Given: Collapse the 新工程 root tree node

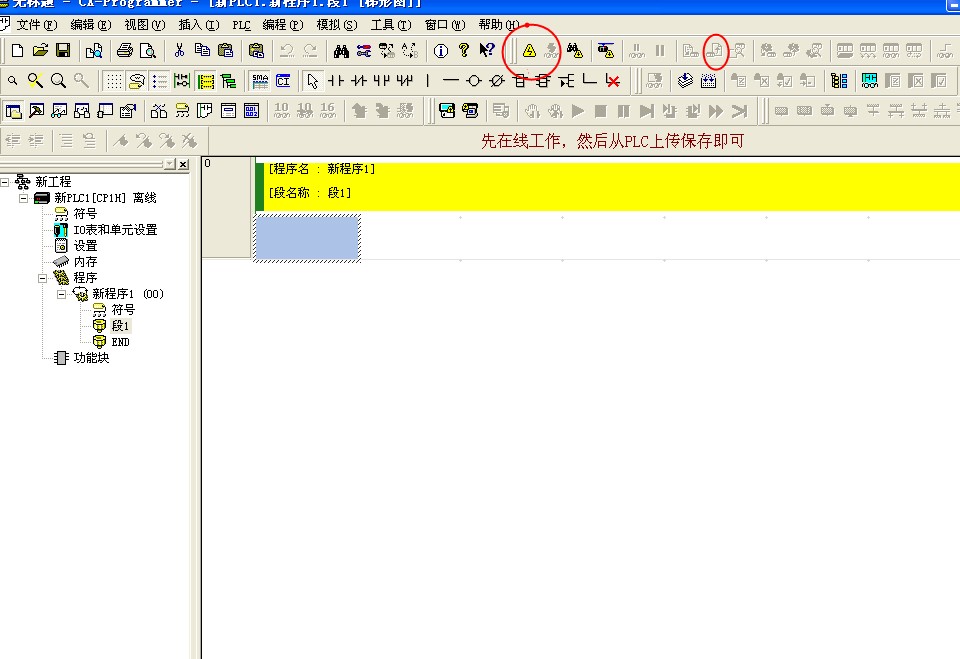Looking at the screenshot, I should tap(6, 182).
